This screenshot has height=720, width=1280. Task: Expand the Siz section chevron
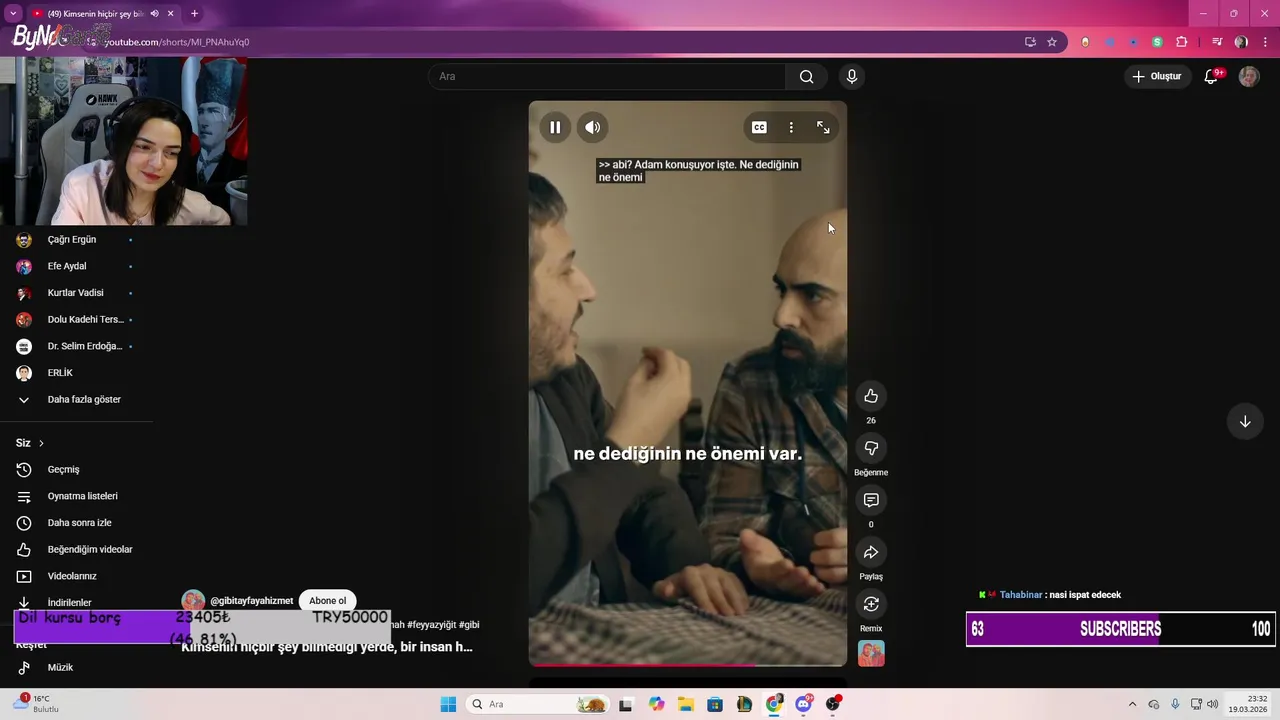click(41, 443)
